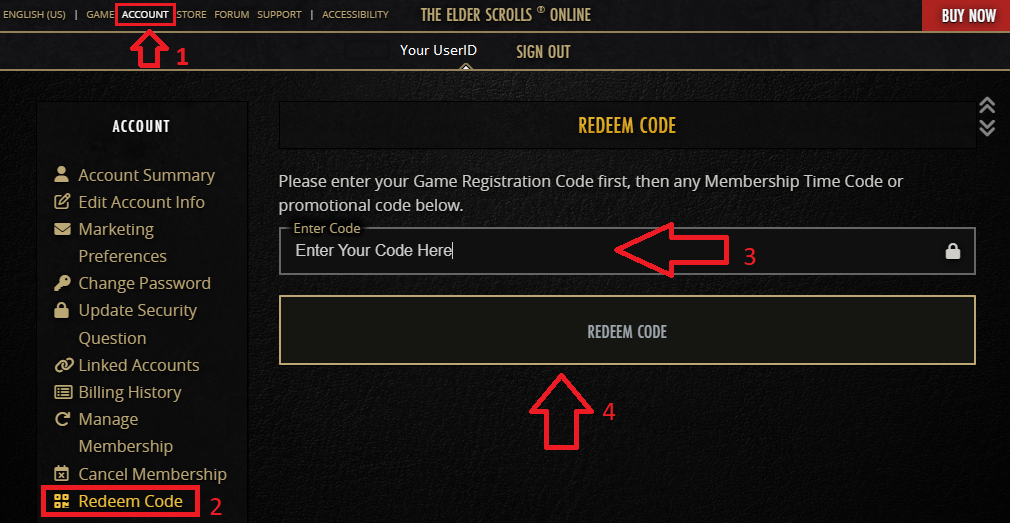Click the Manage Membership refresh icon
The height and width of the screenshot is (523, 1010).
coord(62,419)
